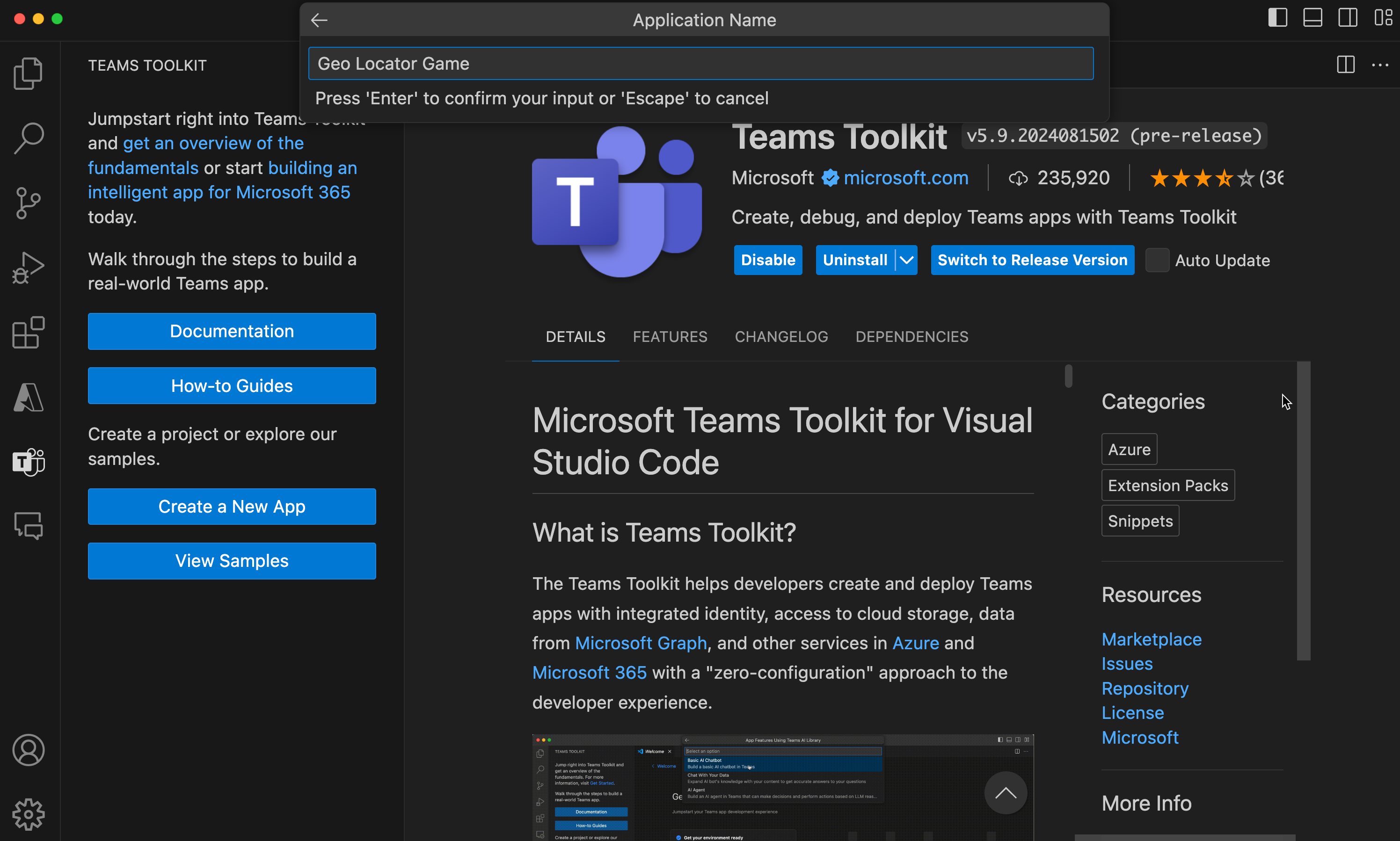Open the Search view icon

click(x=29, y=138)
